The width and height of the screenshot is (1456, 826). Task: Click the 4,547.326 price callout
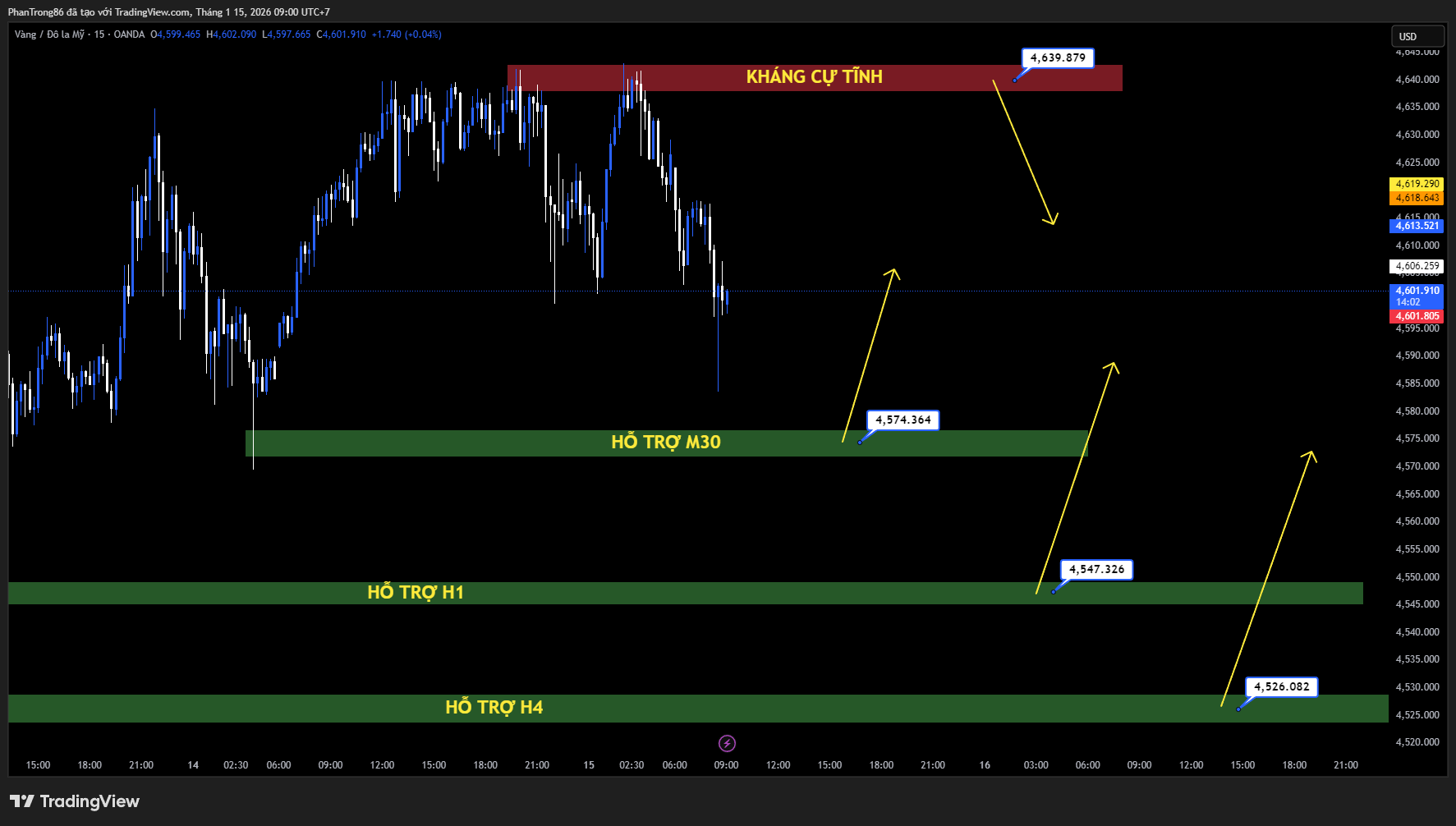point(1096,569)
